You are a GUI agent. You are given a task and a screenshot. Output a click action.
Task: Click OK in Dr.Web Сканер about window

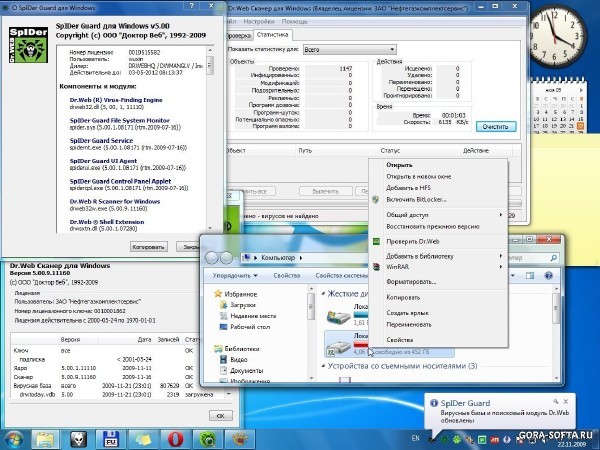click(221, 416)
